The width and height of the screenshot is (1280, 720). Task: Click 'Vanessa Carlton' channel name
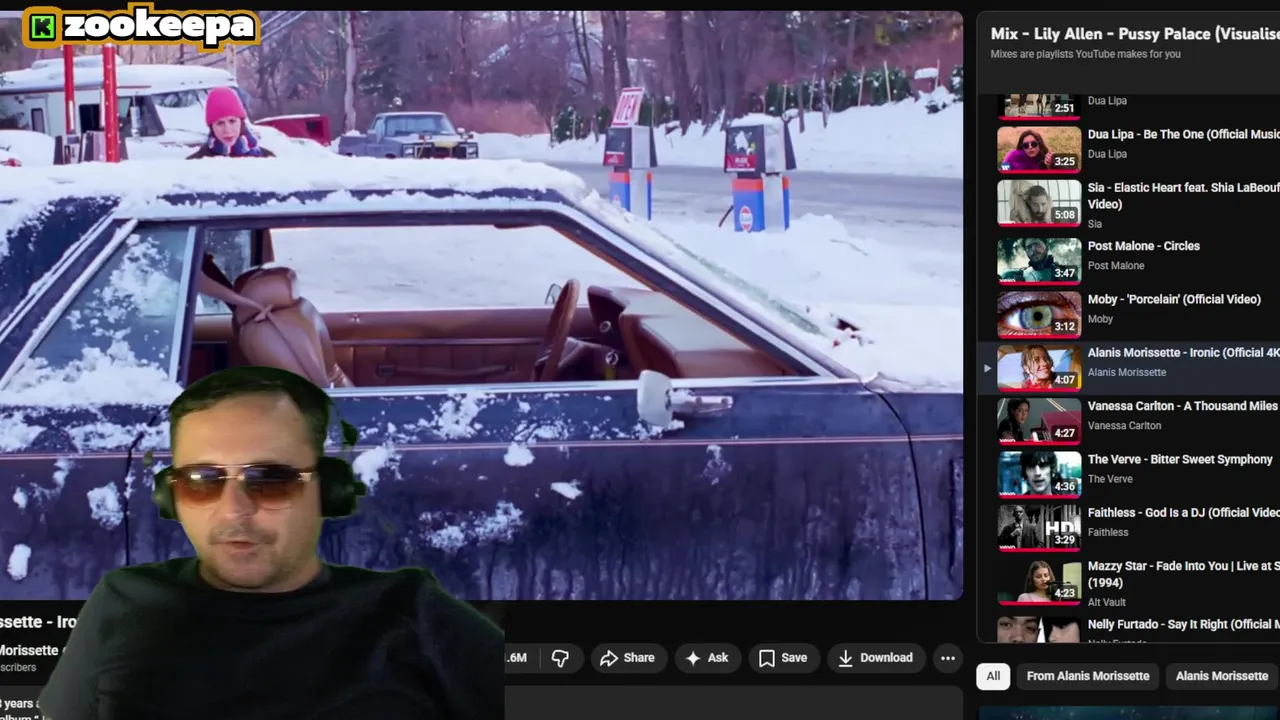click(x=1124, y=425)
